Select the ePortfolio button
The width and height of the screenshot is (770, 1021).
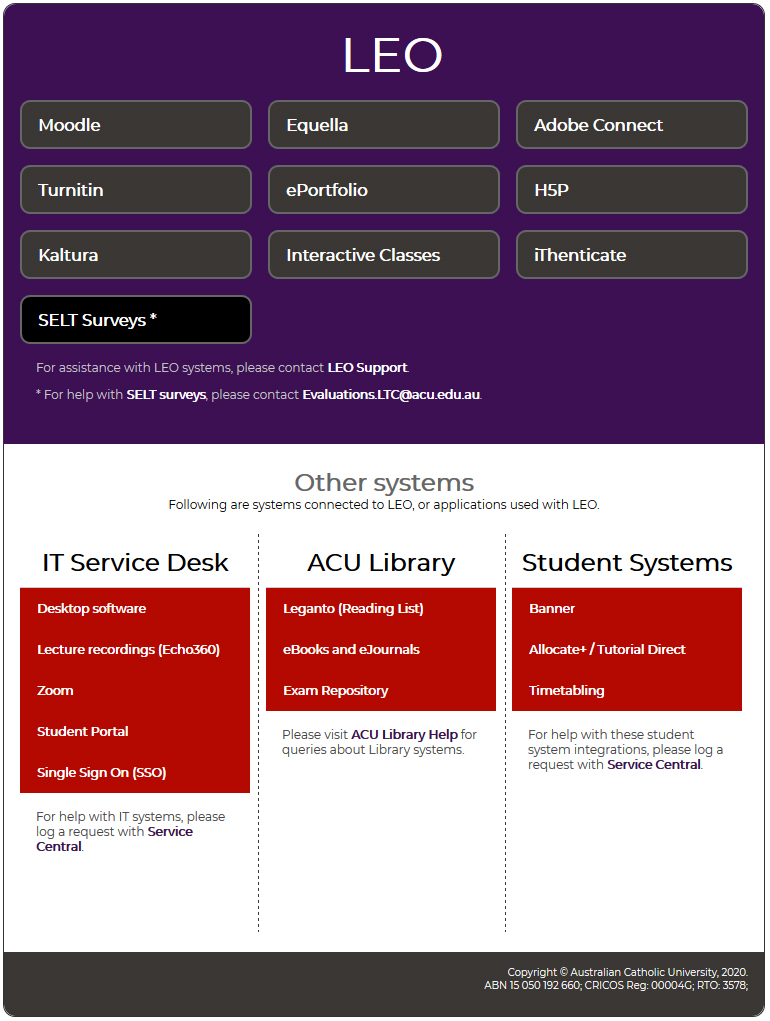pyautogui.click(x=383, y=190)
